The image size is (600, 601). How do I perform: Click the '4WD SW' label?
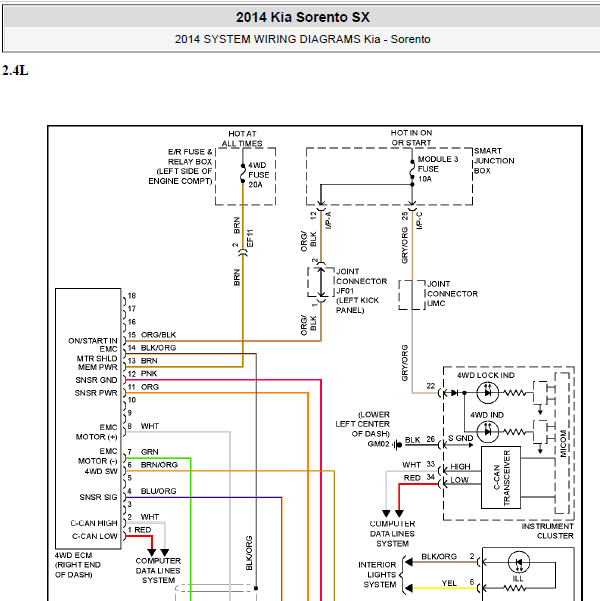[x=101, y=471]
